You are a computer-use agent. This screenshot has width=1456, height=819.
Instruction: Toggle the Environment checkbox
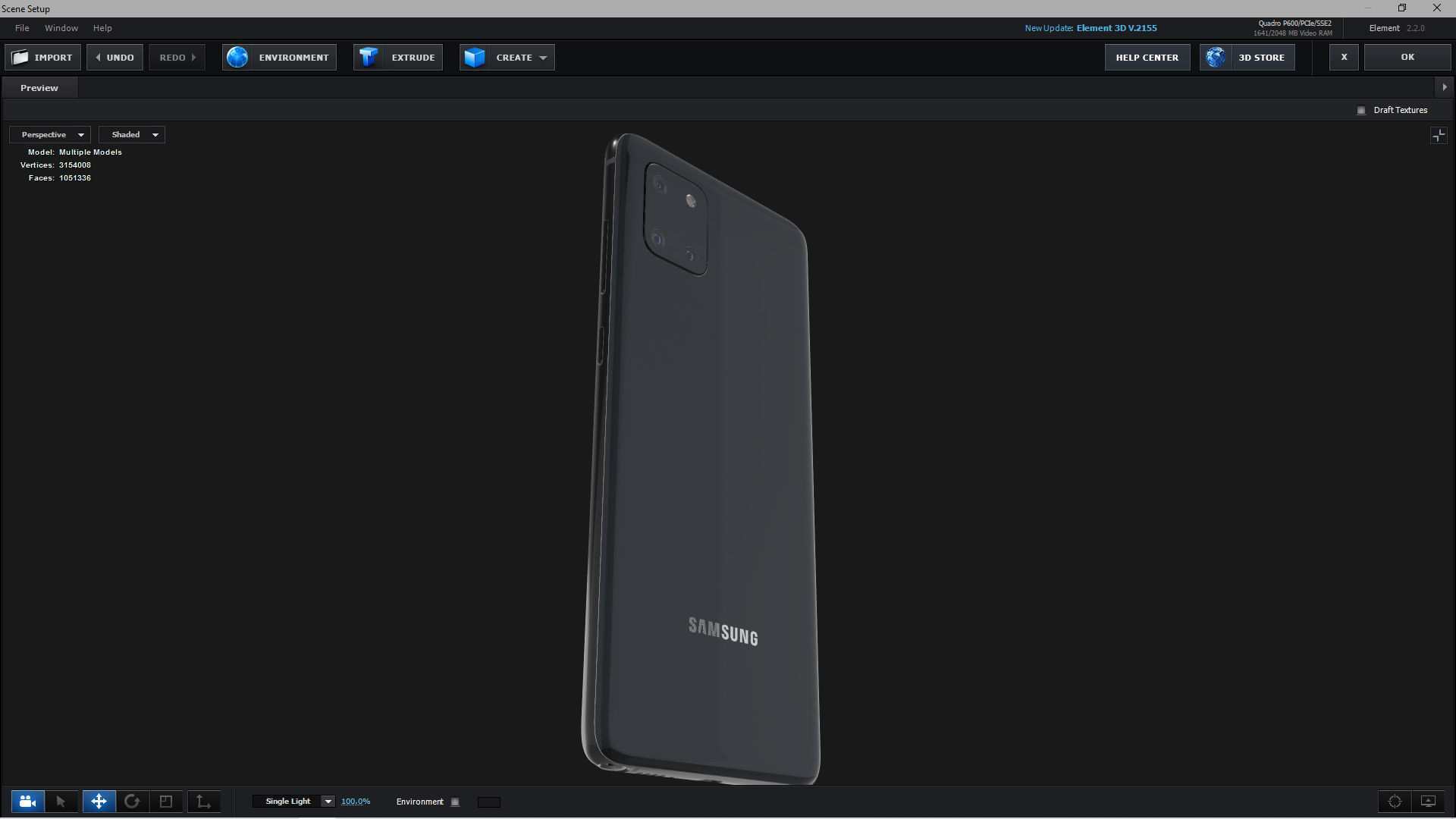click(455, 802)
